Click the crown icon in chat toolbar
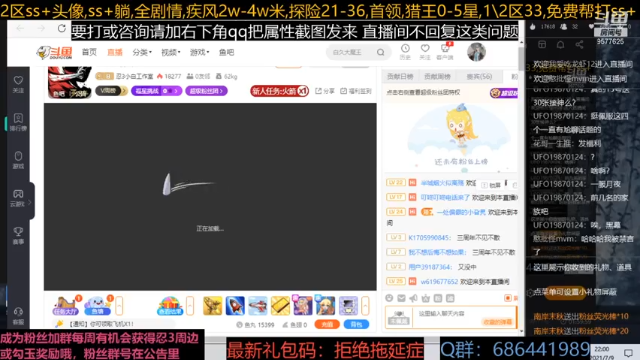The height and width of the screenshot is (360, 640). pyautogui.click(x=426, y=298)
